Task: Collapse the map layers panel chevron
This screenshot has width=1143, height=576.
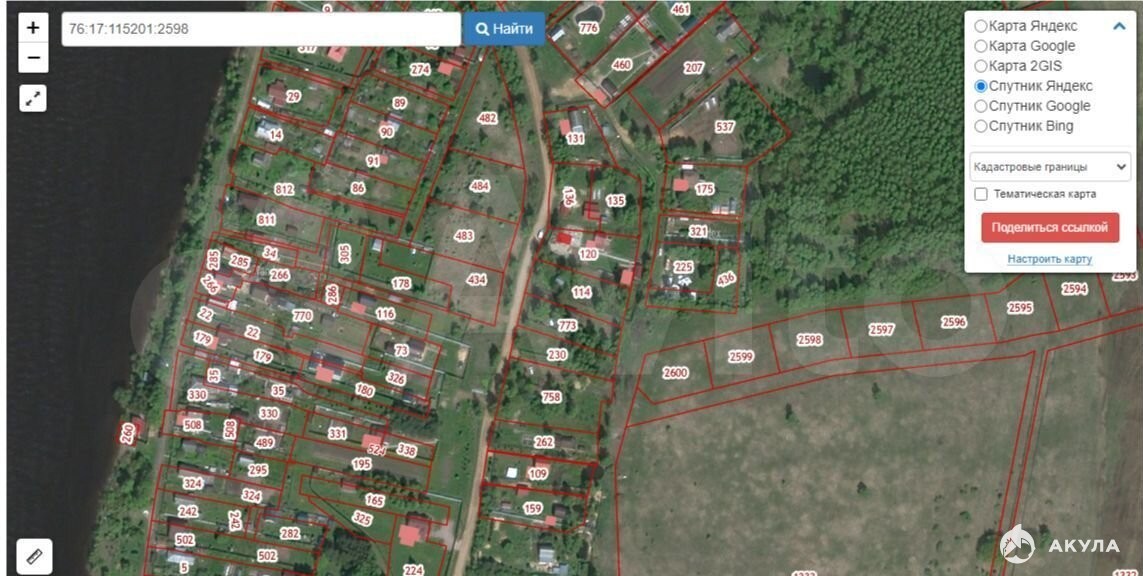Action: click(x=1119, y=27)
